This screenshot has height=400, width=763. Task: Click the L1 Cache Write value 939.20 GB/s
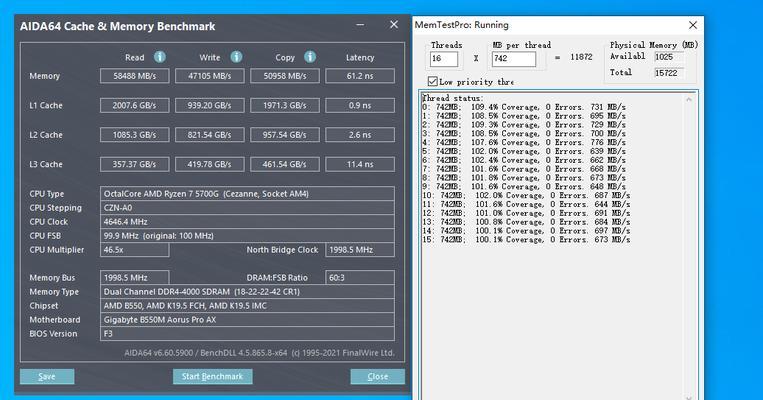(210, 106)
